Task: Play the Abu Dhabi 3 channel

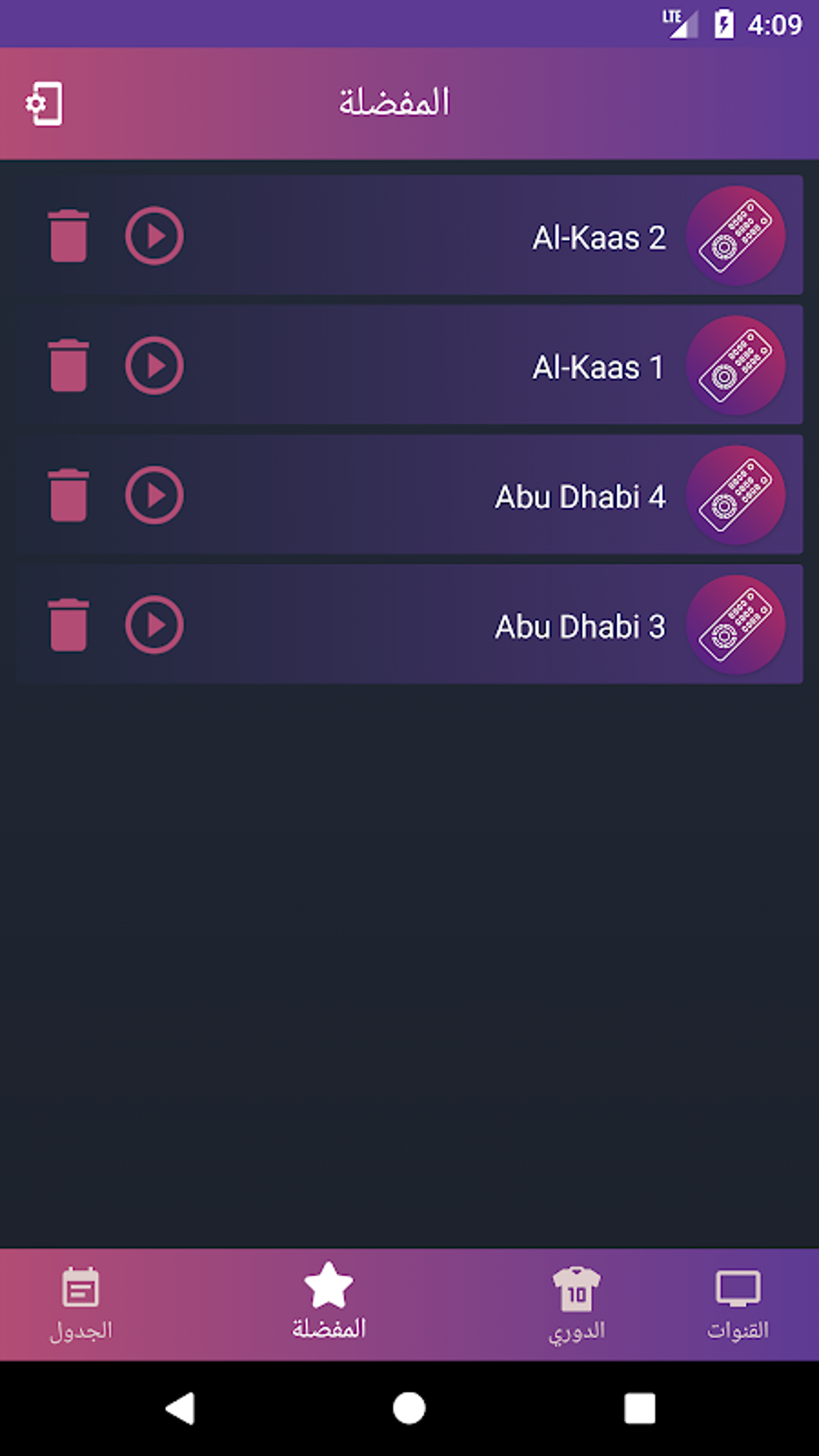Action: (x=154, y=625)
